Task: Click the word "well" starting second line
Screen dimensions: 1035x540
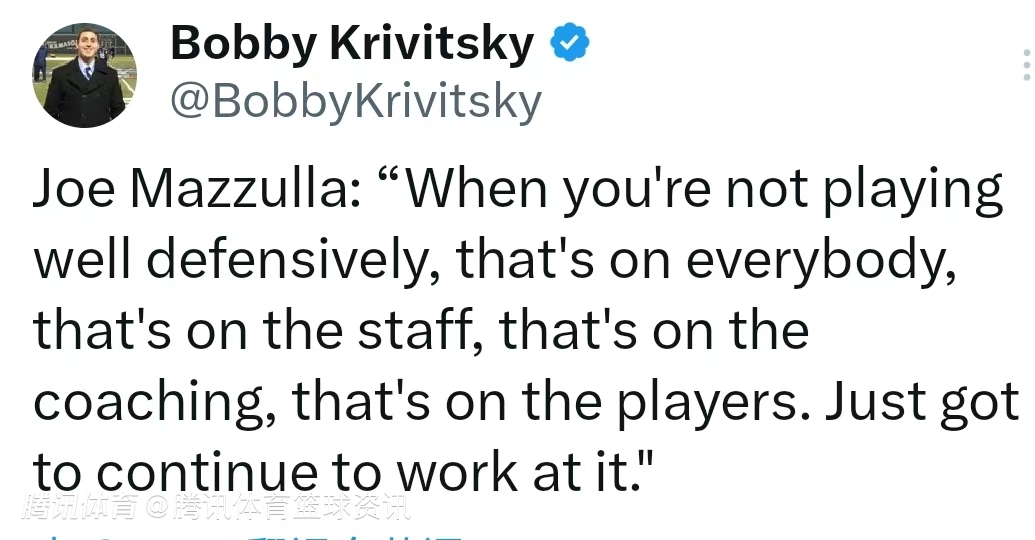Action: click(80, 261)
